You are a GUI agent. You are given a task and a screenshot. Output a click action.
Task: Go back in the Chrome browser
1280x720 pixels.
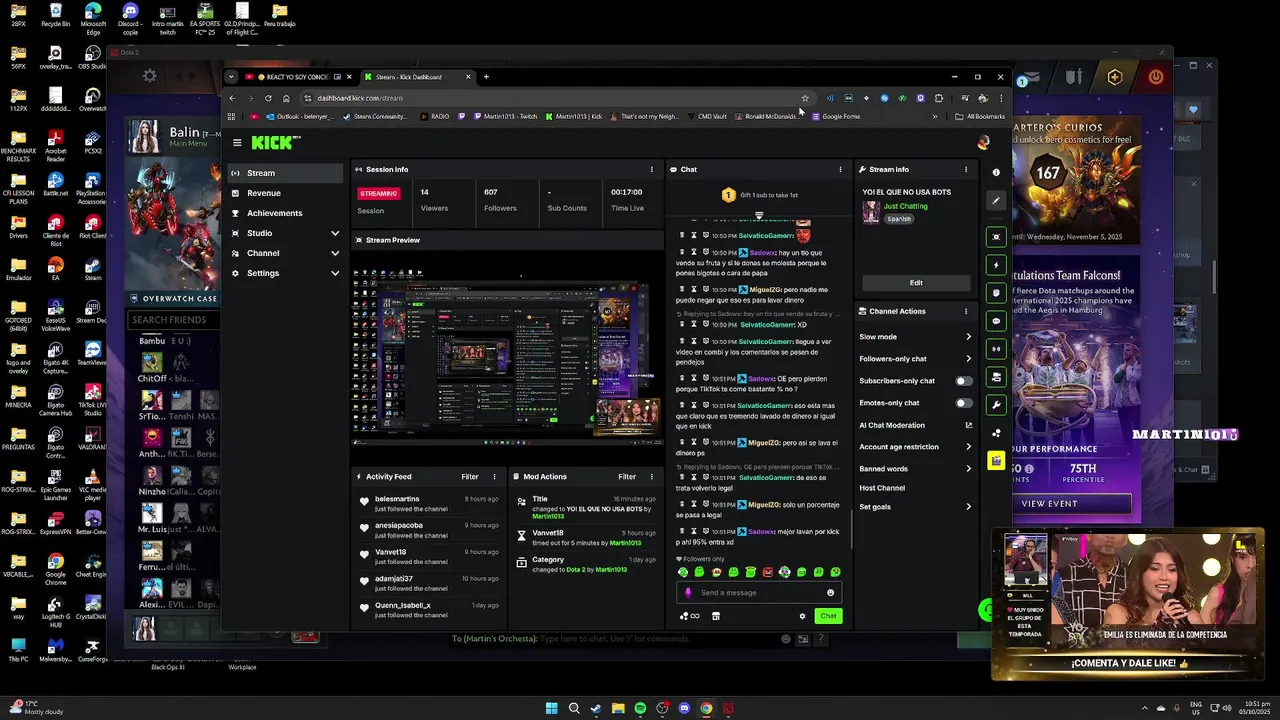[232, 98]
